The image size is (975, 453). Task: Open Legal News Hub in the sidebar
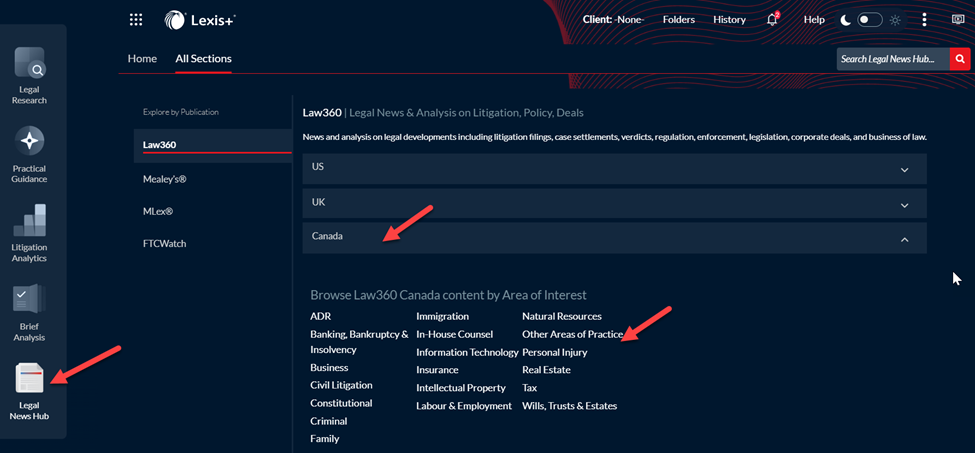(29, 391)
